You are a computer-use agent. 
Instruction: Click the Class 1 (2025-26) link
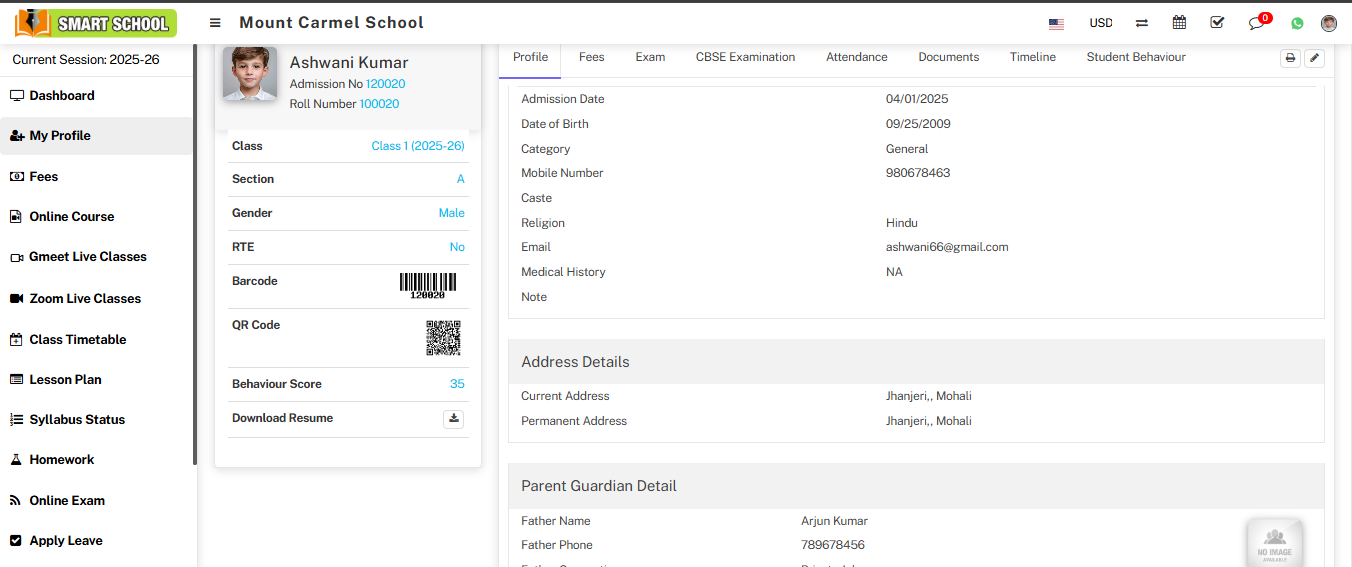(x=418, y=146)
